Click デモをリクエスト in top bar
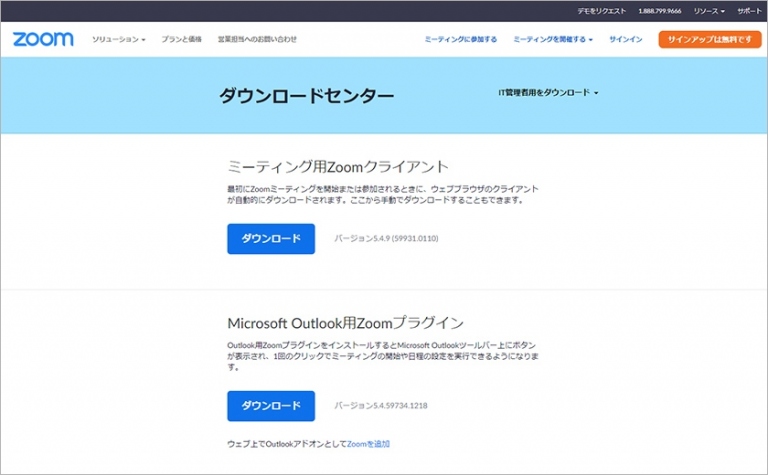Viewport: 768px width, 475px height. coord(601,11)
